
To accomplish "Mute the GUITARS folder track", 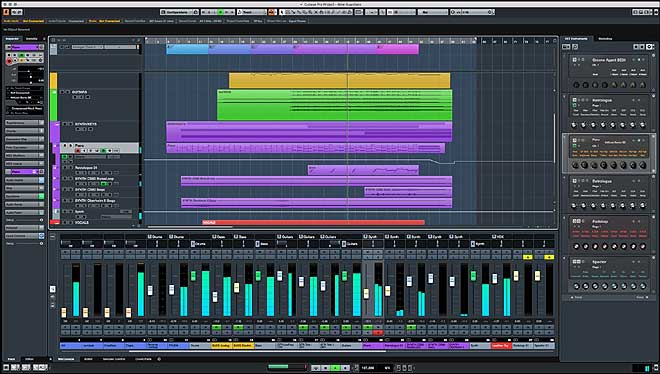I will click(62, 92).
